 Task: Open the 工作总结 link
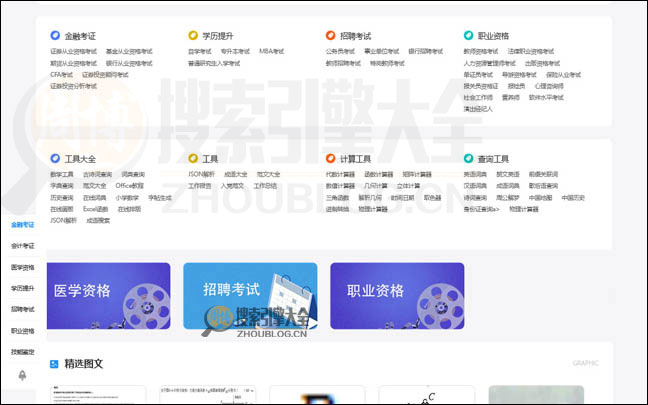point(265,186)
